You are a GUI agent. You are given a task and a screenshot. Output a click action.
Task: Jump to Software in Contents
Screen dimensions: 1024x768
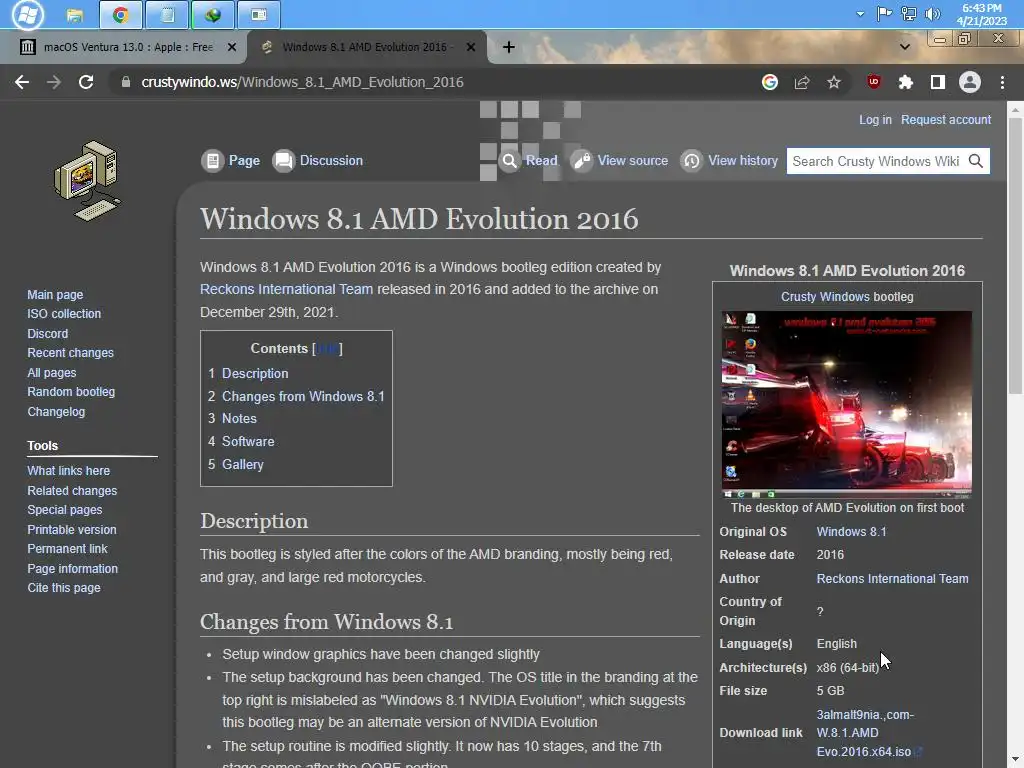(x=248, y=441)
